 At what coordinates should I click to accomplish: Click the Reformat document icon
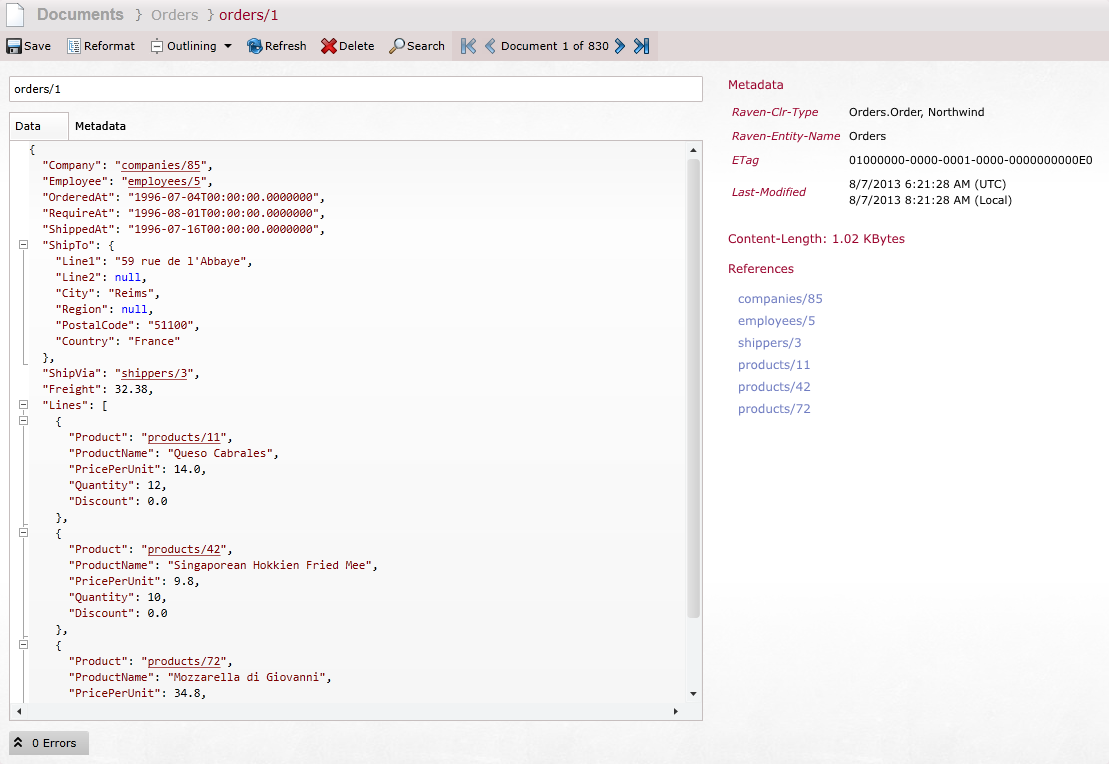point(74,46)
